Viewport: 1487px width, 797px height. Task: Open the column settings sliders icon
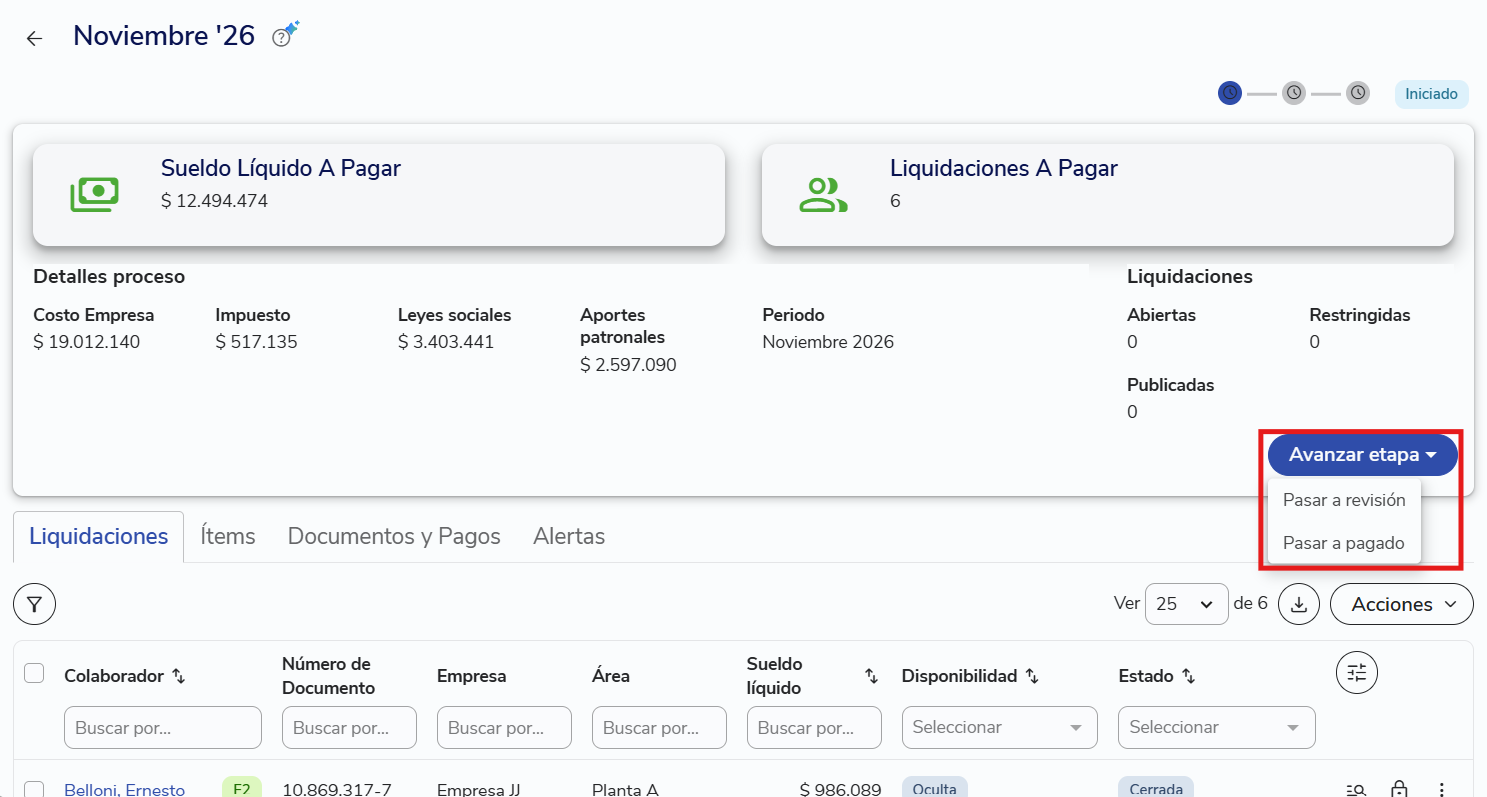[1357, 673]
